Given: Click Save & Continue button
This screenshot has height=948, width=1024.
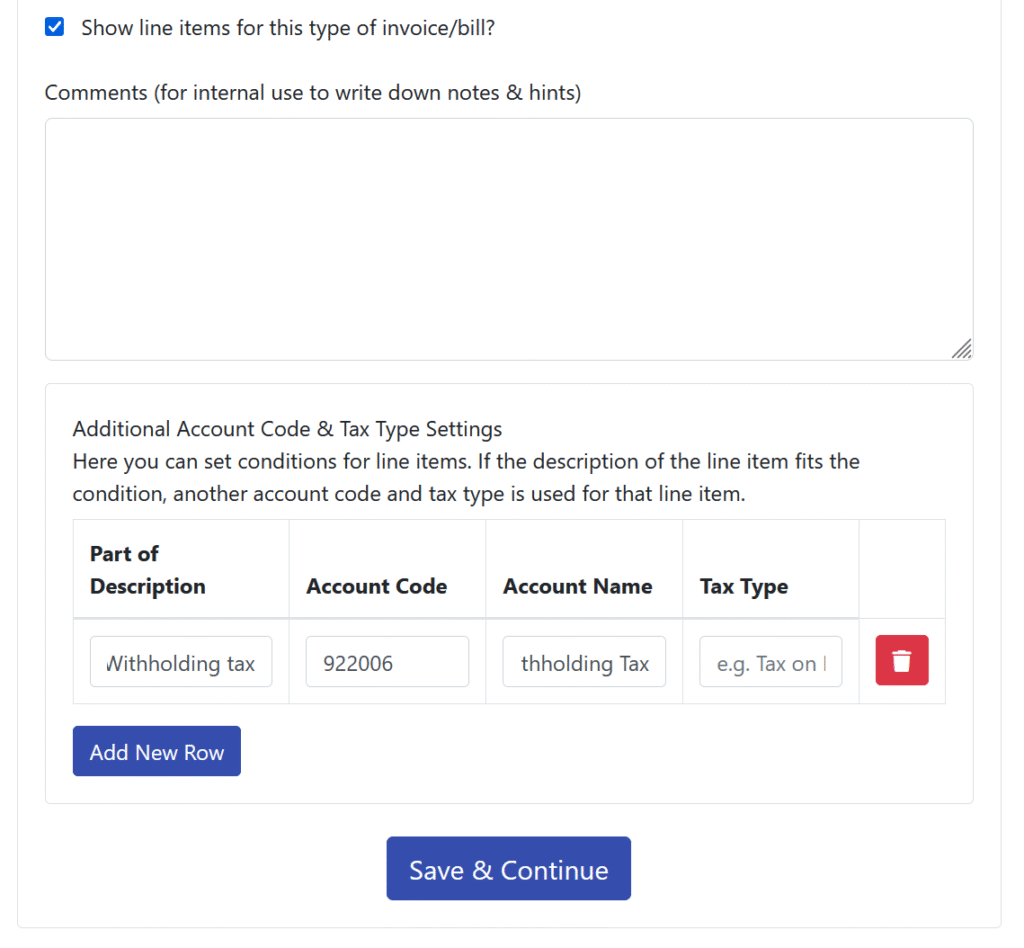Looking at the screenshot, I should click(509, 868).
